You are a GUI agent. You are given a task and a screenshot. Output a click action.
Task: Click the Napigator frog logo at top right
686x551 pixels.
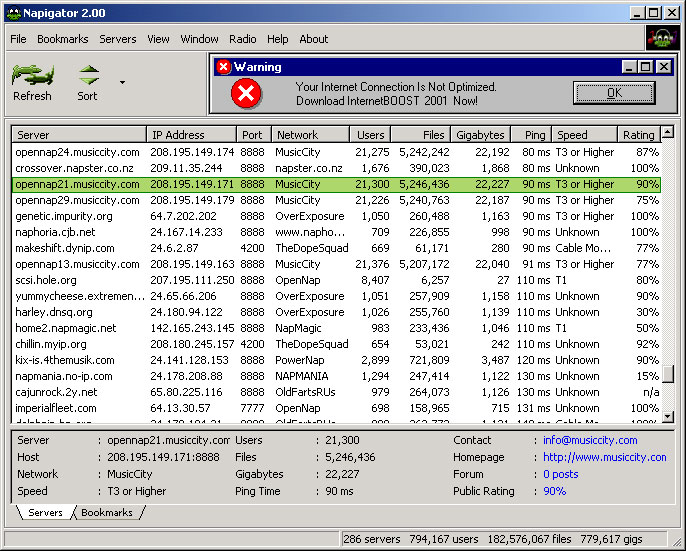pos(663,39)
